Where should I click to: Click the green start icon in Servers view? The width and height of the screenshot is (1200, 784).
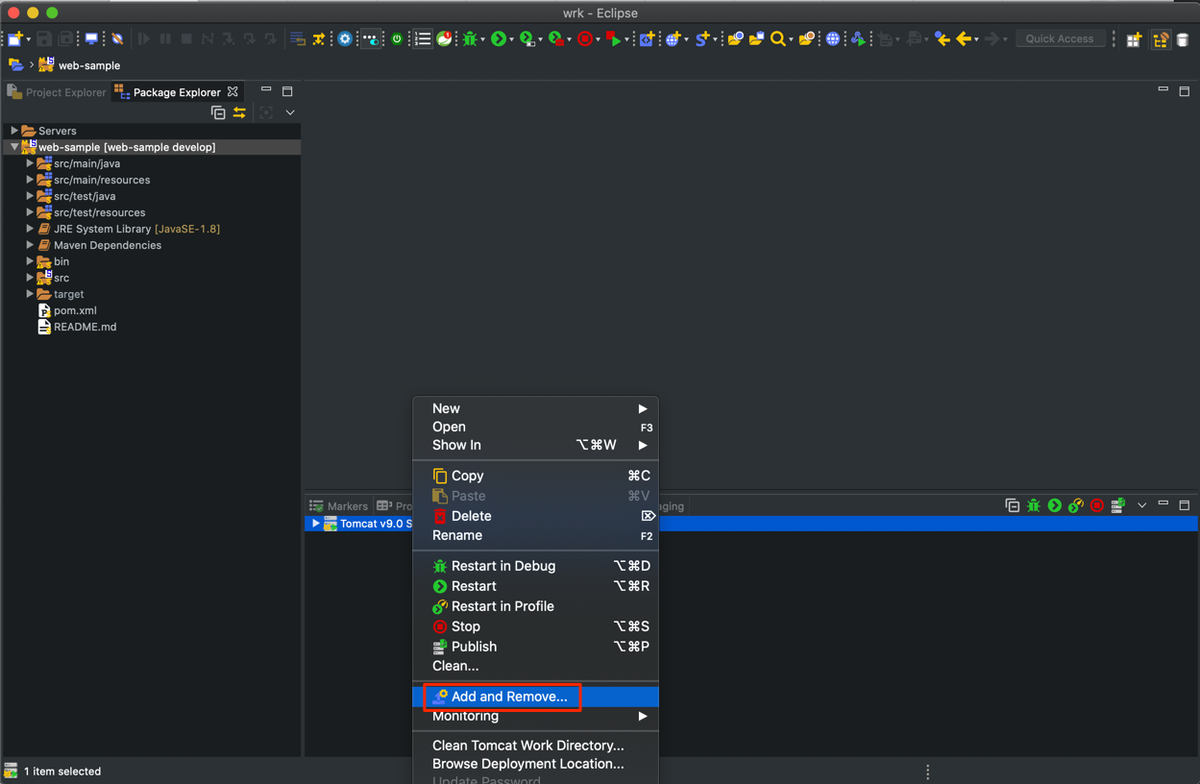pos(1055,505)
